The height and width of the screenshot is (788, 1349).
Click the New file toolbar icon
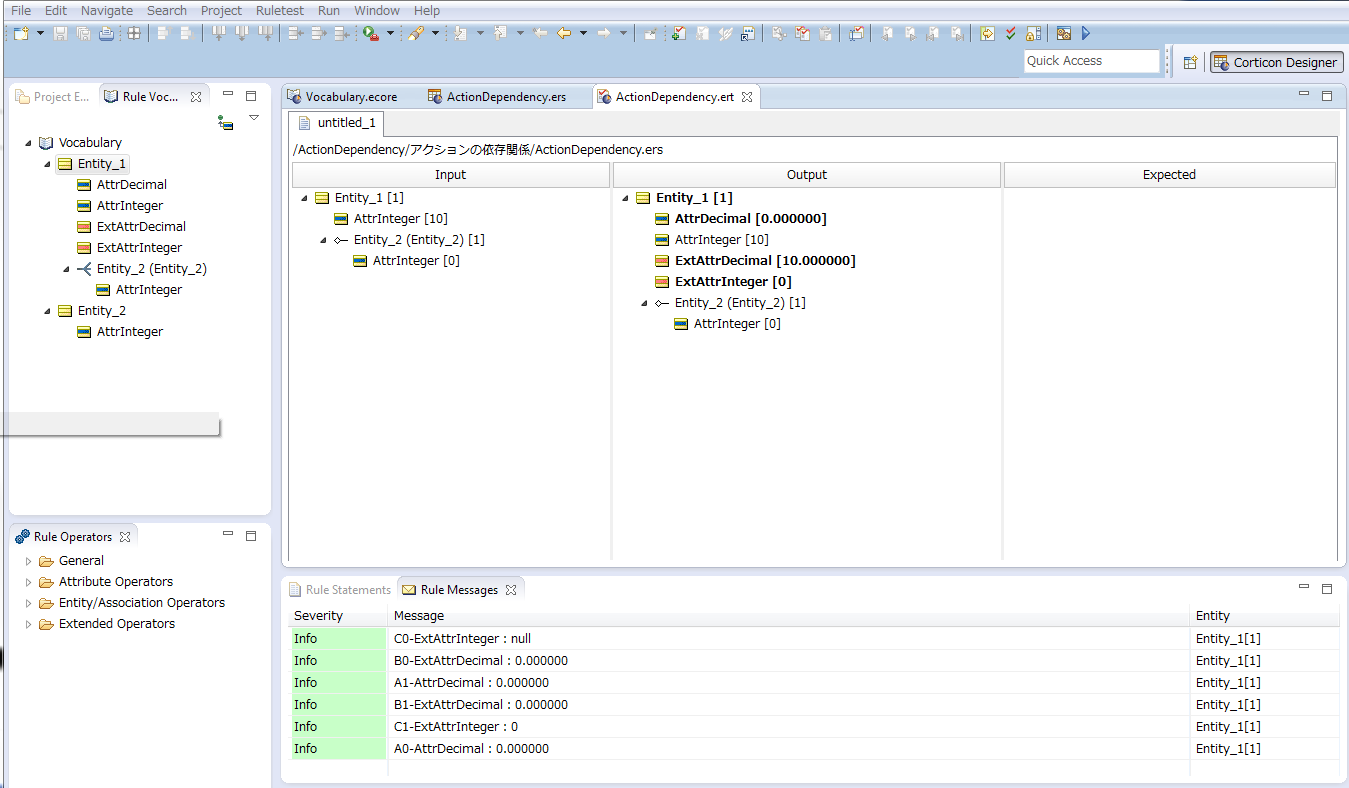pyautogui.click(x=21, y=33)
